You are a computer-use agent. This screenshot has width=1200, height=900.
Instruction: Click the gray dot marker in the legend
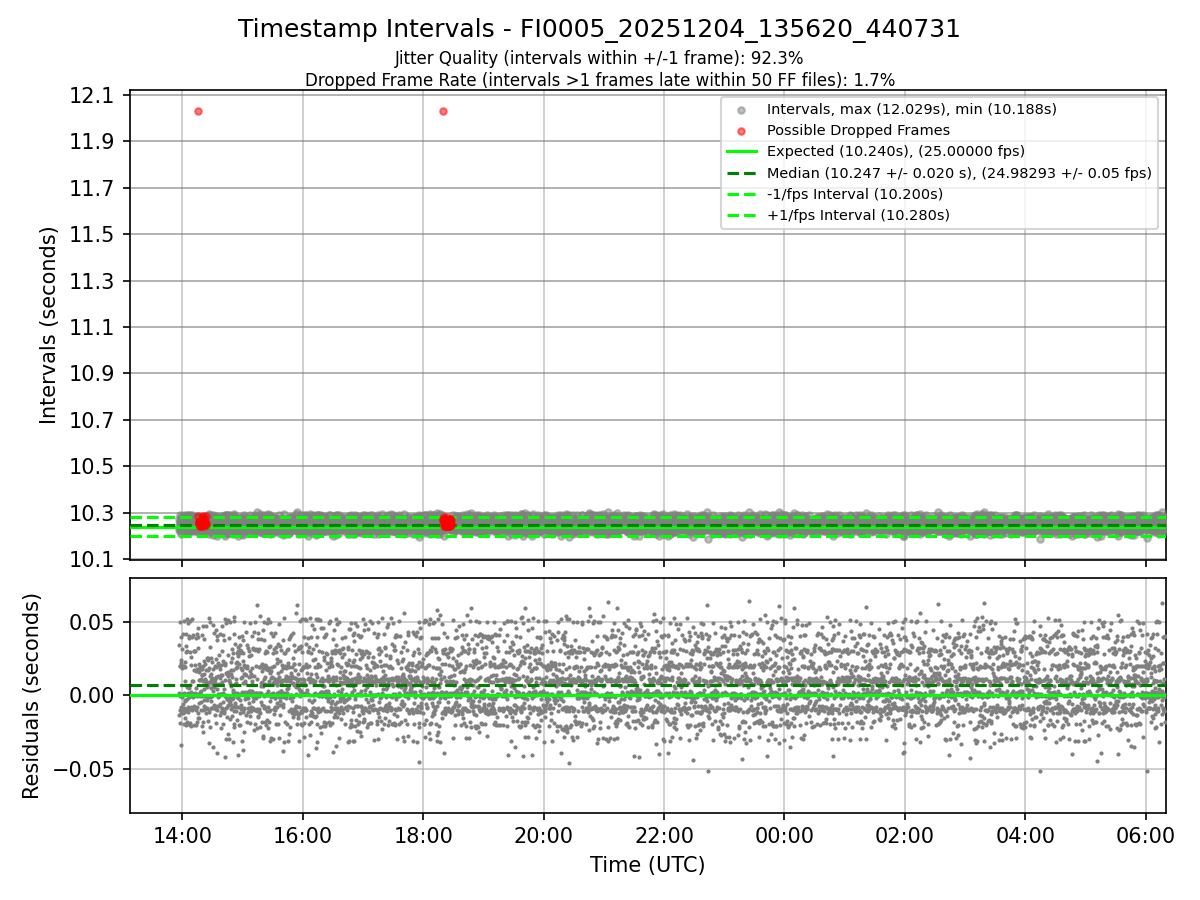click(741, 110)
